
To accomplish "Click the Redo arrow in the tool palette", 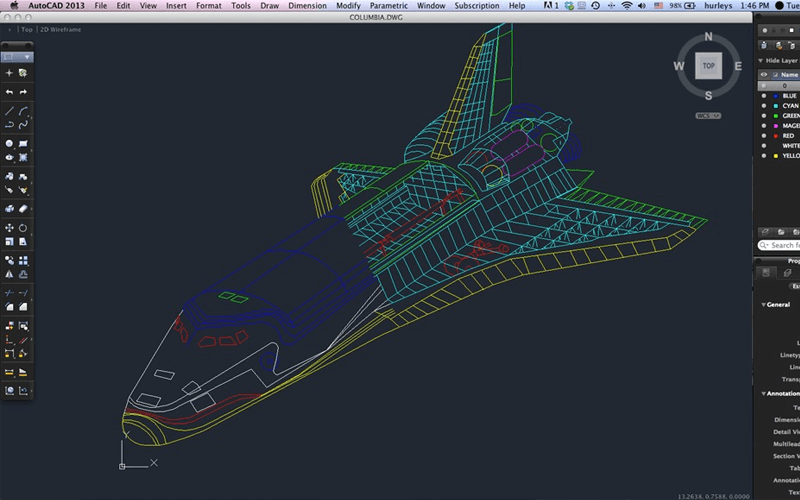I will click(x=23, y=92).
